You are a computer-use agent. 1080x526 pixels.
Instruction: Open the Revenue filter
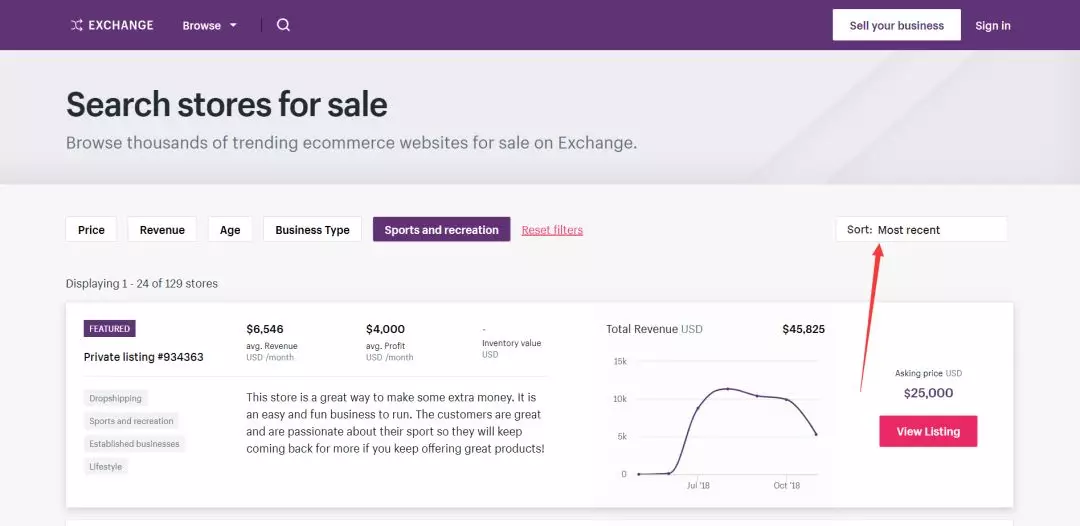tap(162, 230)
